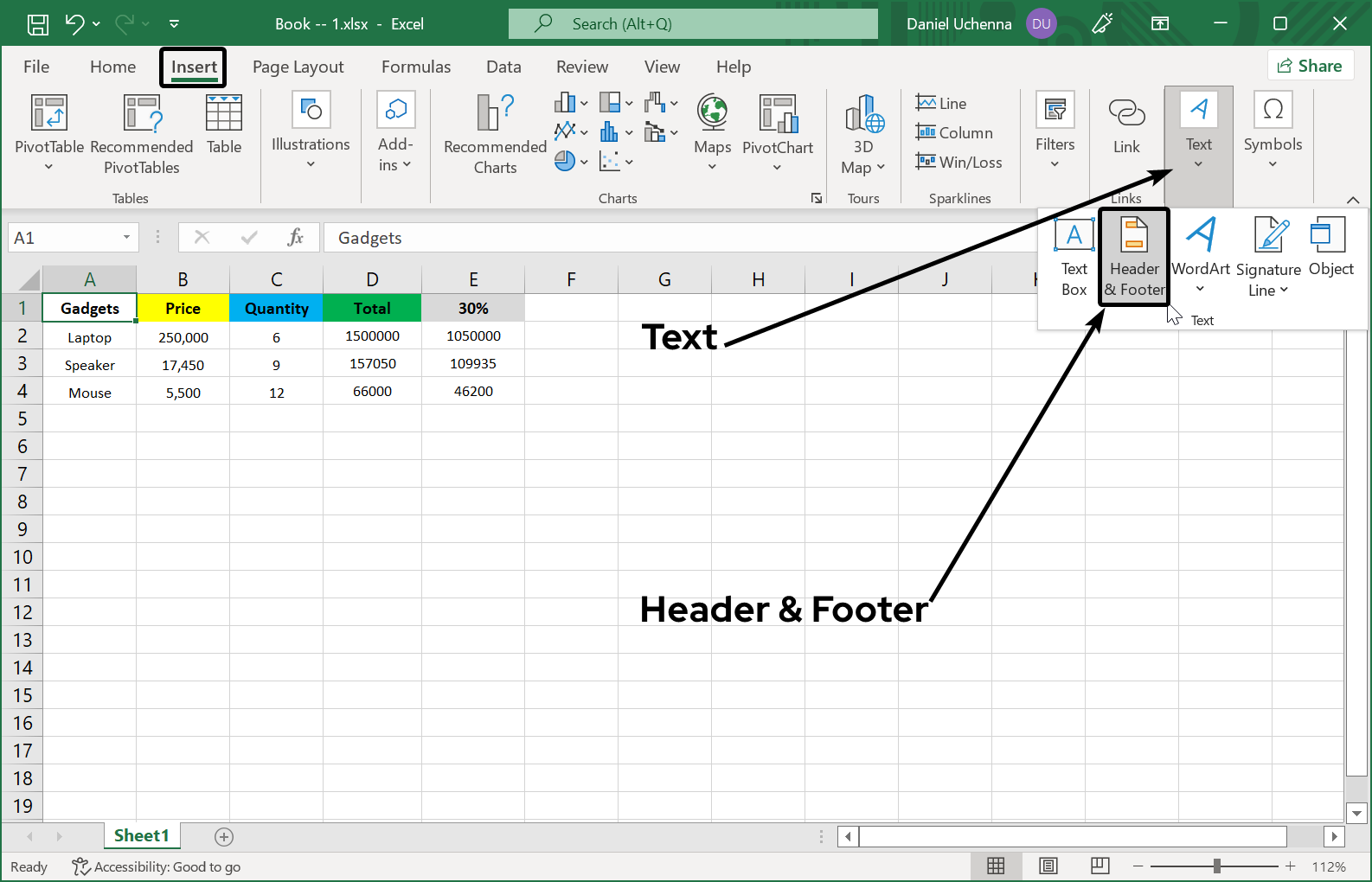Open the Formulas tab
The width and height of the screenshot is (1372, 882).
coord(415,67)
